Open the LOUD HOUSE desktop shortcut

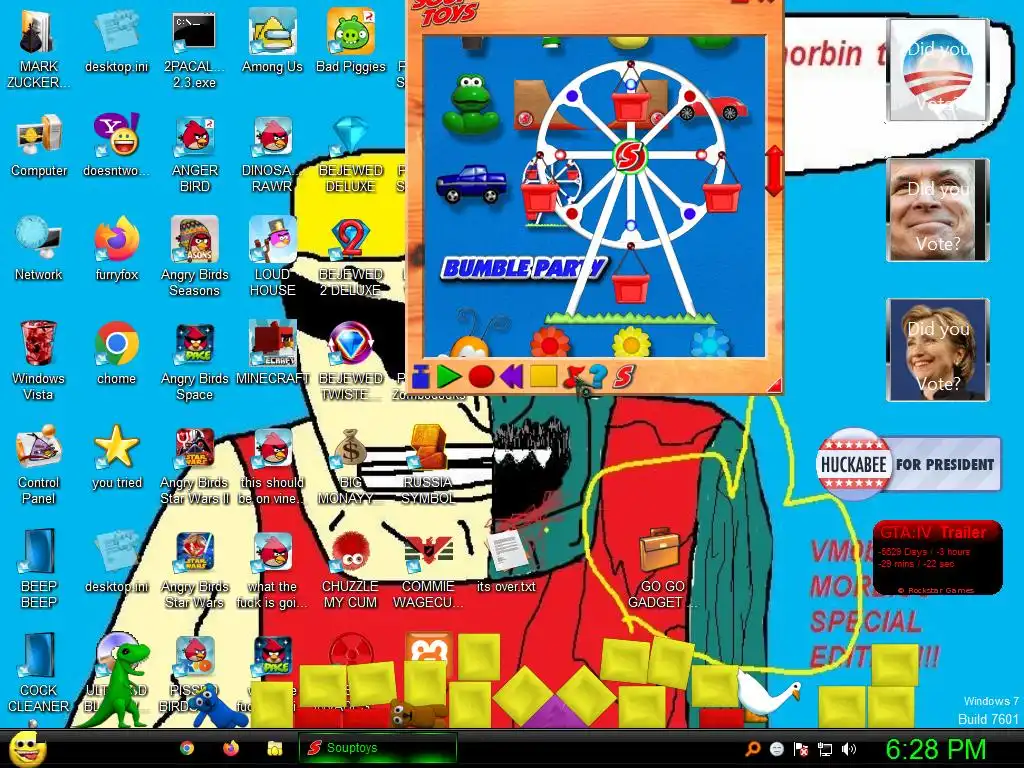click(272, 256)
